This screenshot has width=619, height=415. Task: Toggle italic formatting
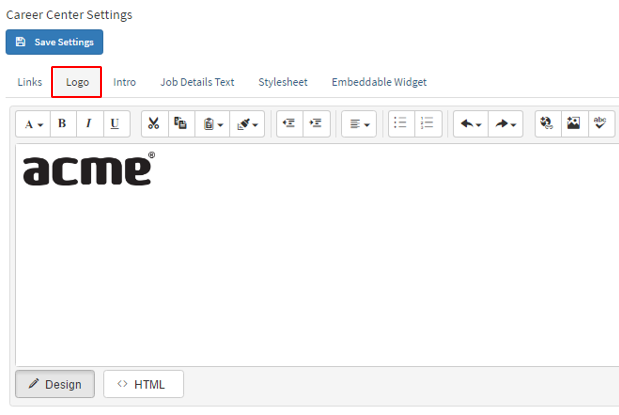point(88,124)
